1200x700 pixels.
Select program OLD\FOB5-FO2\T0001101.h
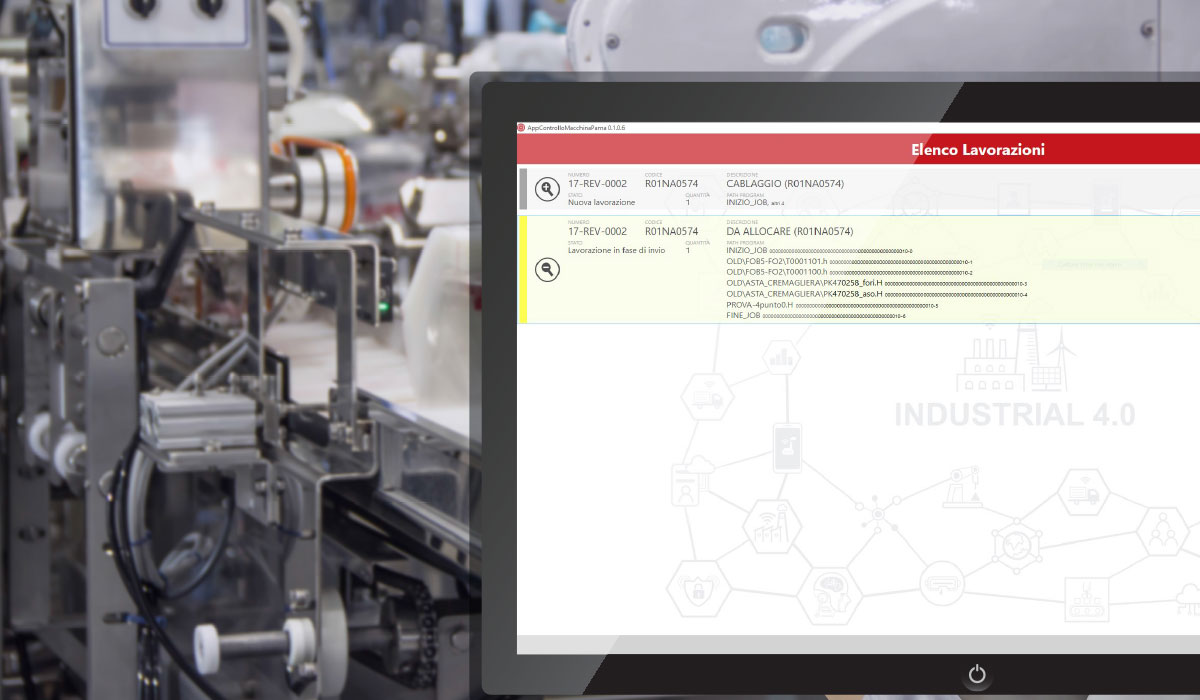coord(776,261)
